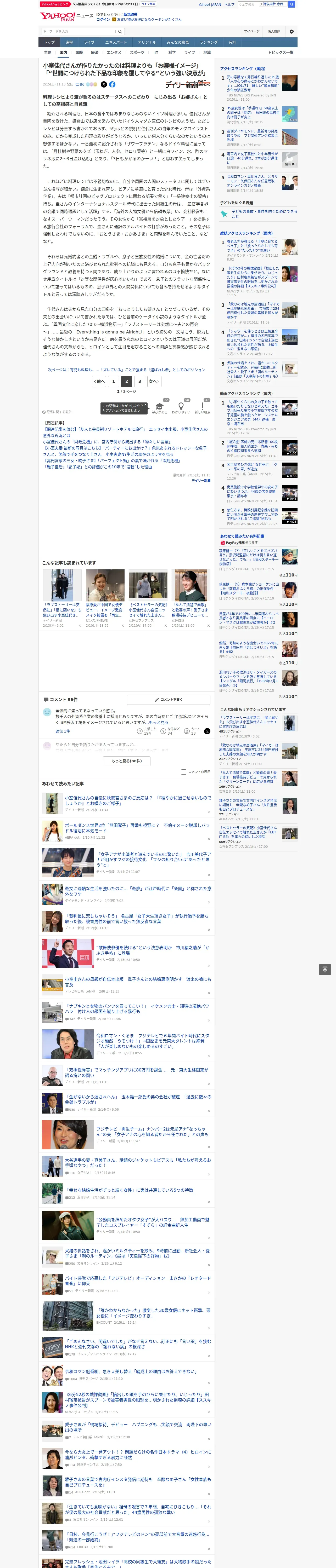Image resolution: width=336 pixels, height=1568 pixels.
Task: Click the 86 comment count icon near date
Action: (79, 85)
